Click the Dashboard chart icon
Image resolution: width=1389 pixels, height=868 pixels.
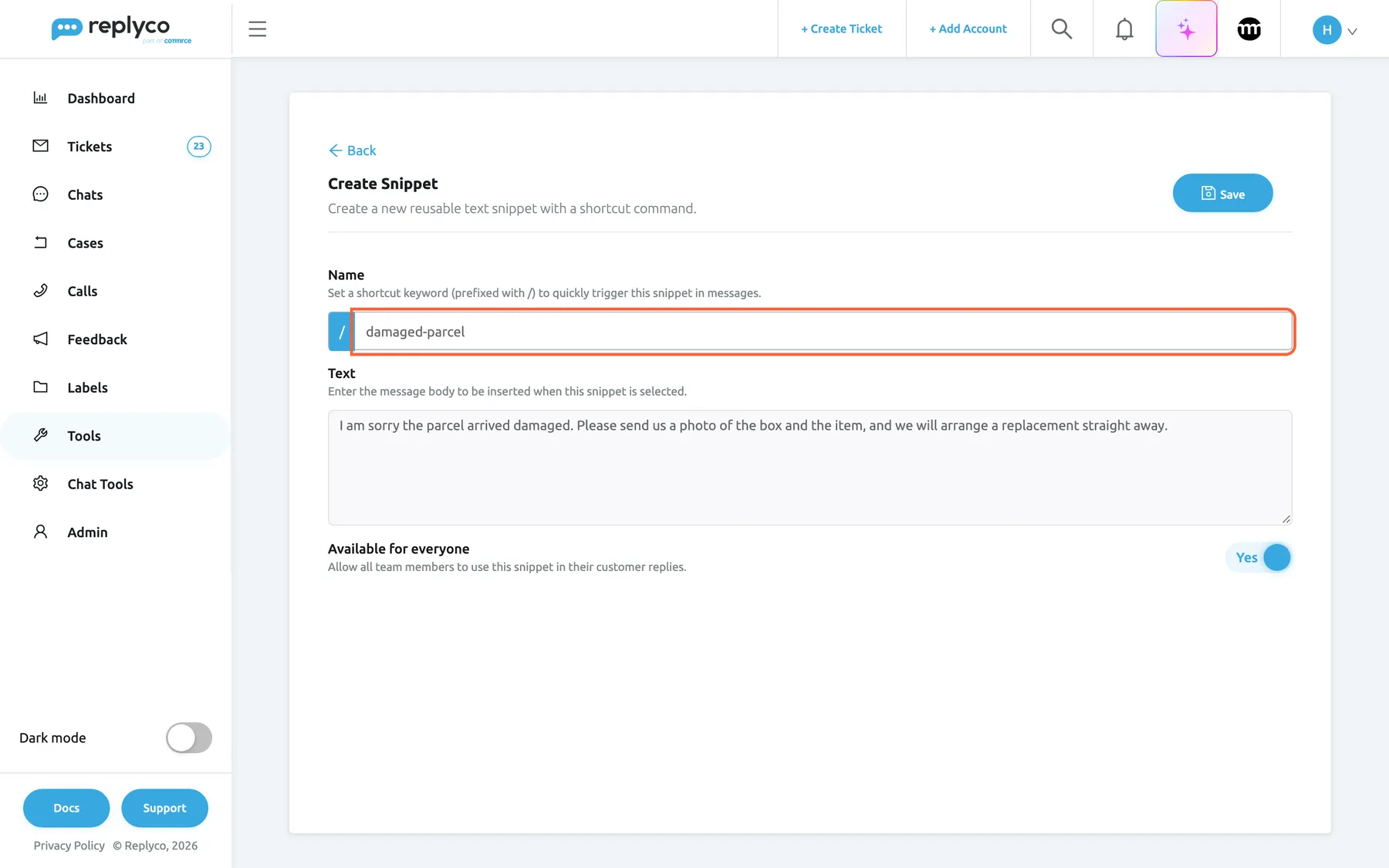(40, 98)
